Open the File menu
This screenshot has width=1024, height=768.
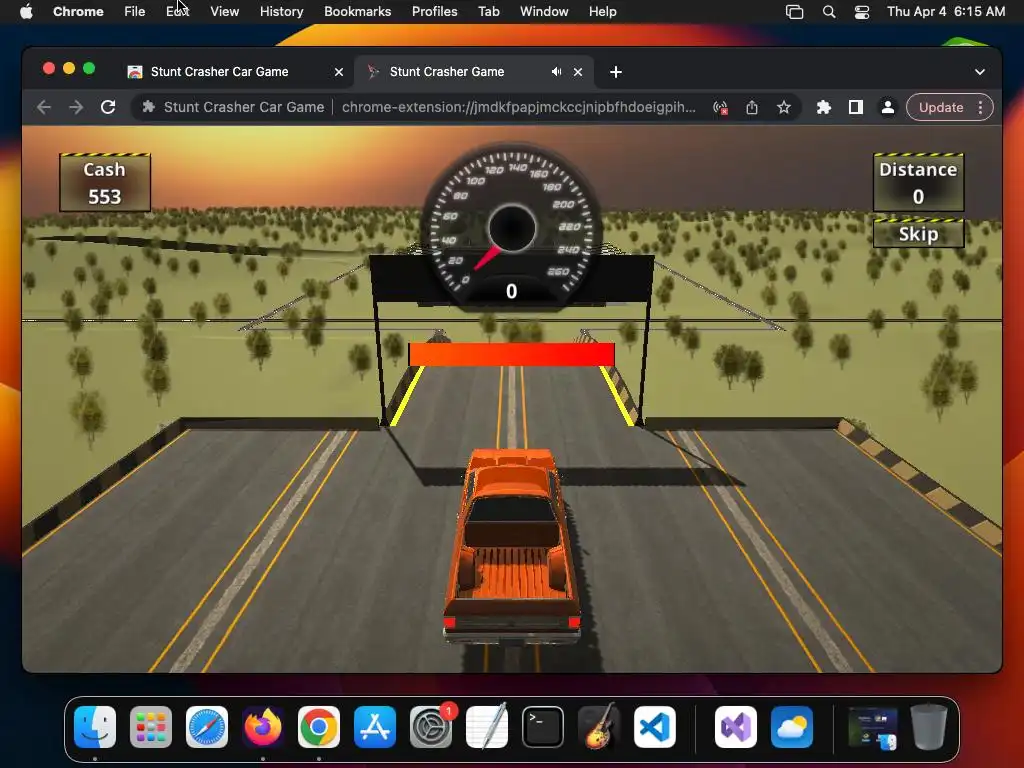tap(135, 12)
